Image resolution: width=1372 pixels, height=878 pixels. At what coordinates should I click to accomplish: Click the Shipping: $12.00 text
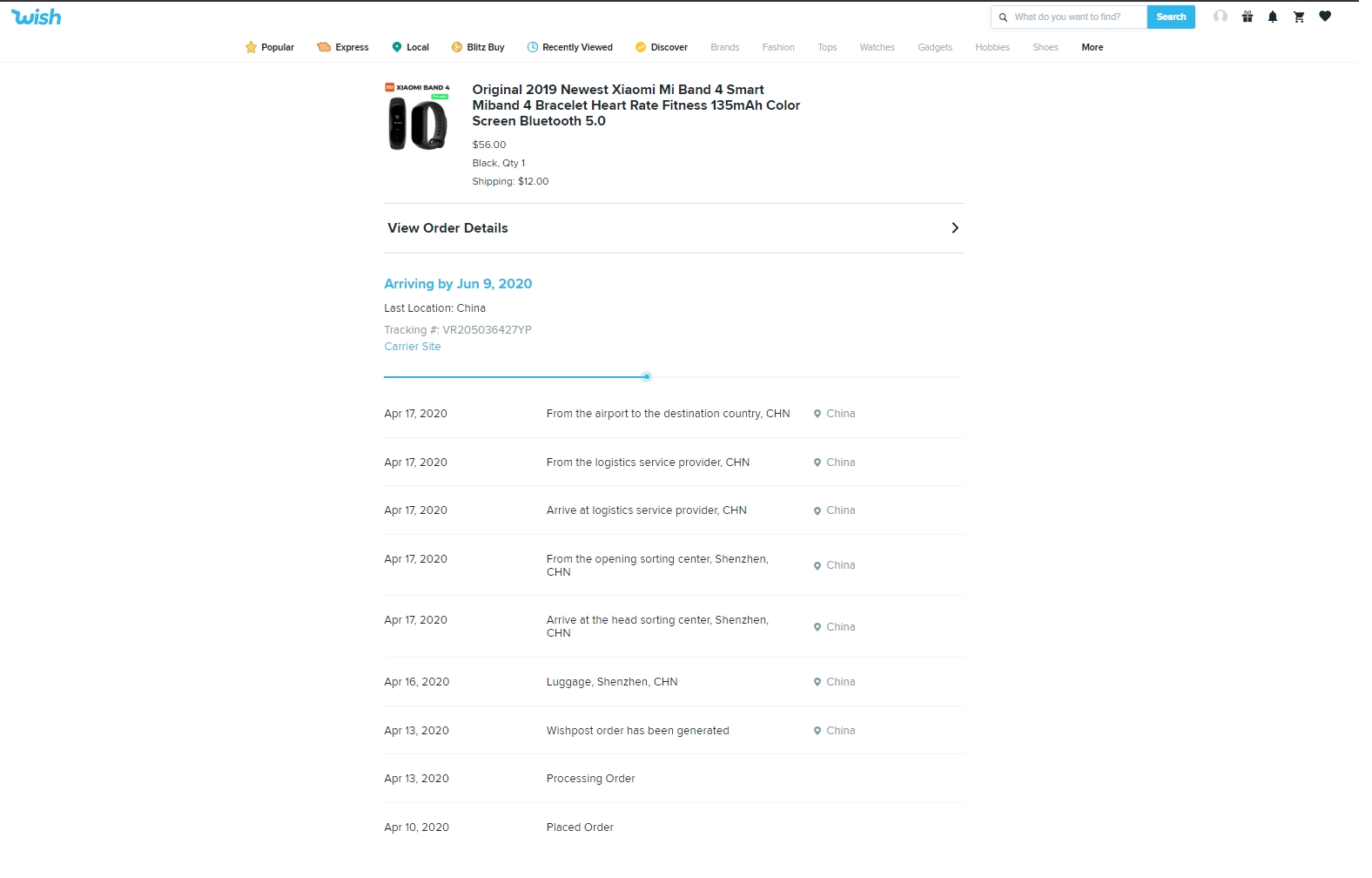pyautogui.click(x=510, y=181)
